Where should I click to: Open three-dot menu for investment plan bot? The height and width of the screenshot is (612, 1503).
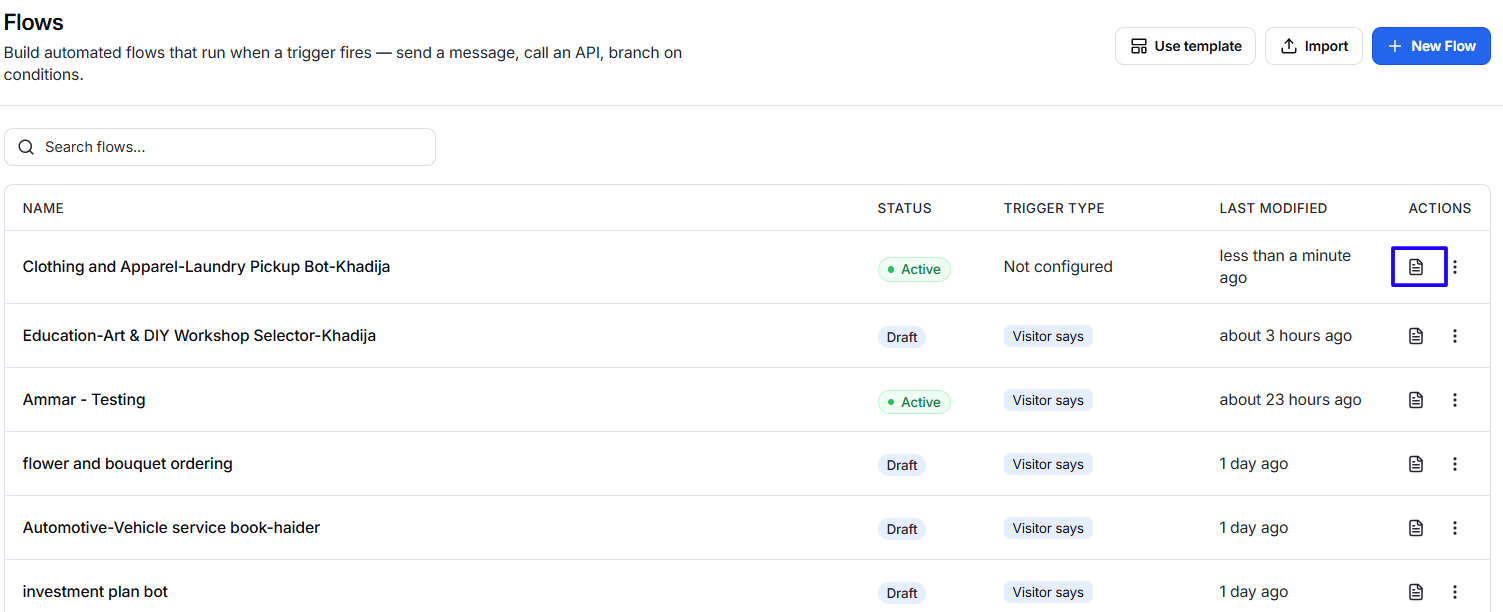click(x=1455, y=592)
